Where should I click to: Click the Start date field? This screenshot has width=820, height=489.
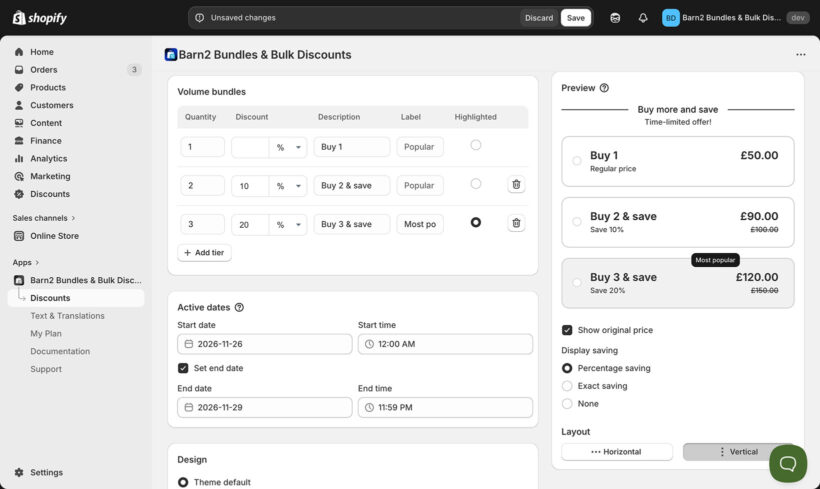[x=264, y=344]
